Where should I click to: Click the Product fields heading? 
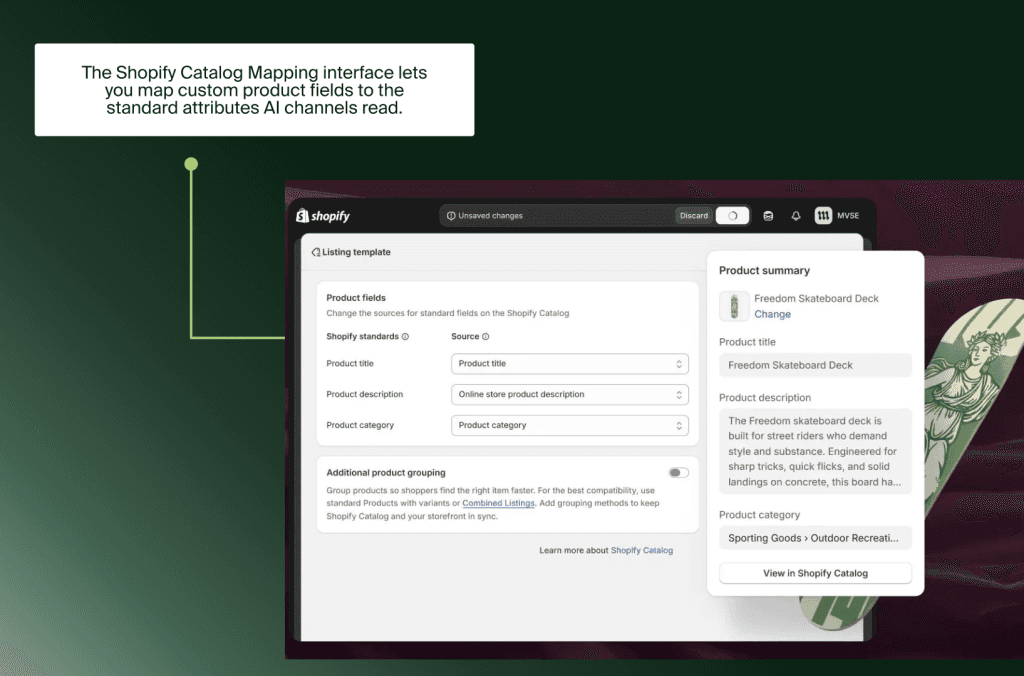tap(356, 297)
